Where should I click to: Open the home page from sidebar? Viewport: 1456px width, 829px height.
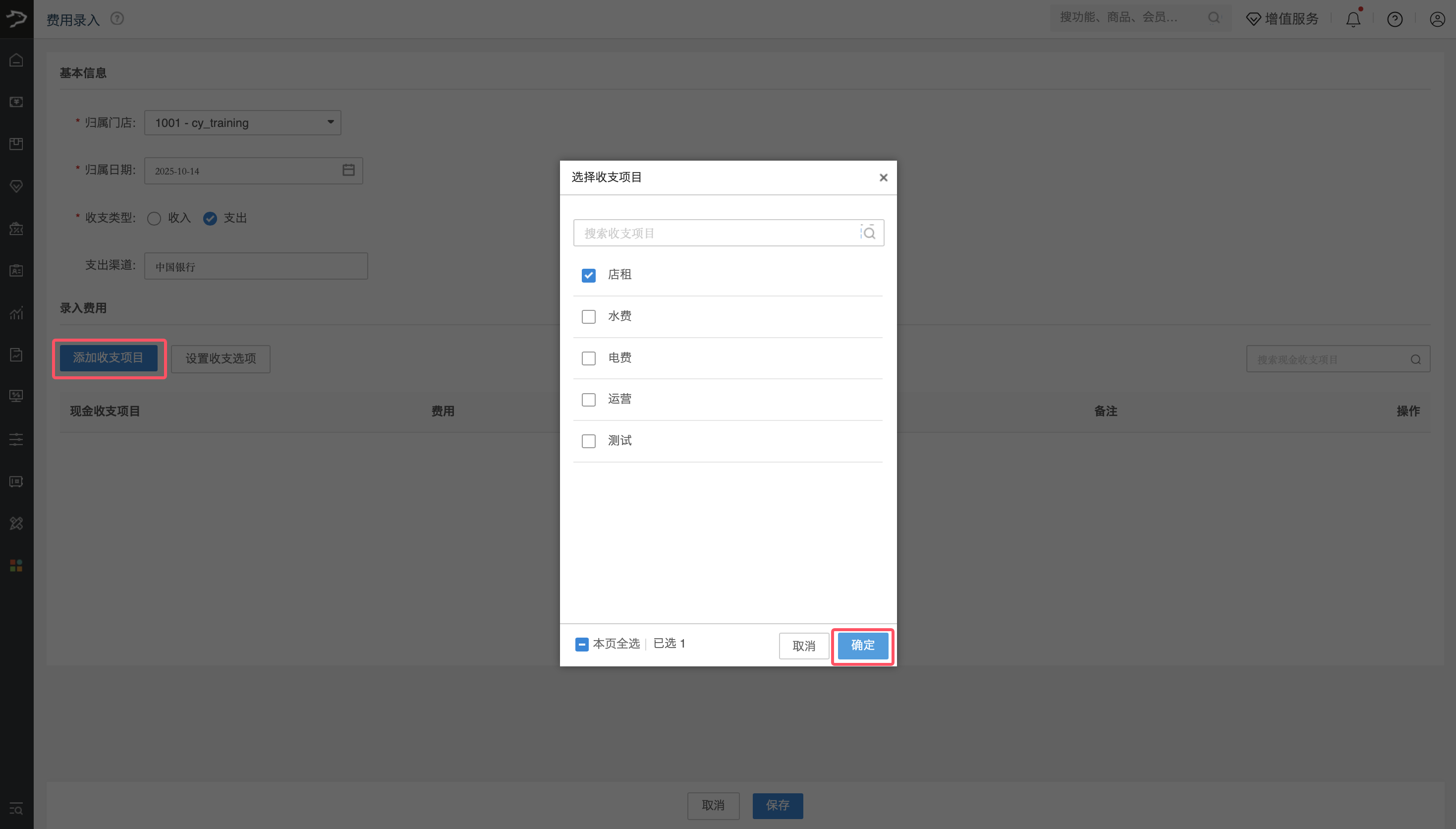pos(16,60)
